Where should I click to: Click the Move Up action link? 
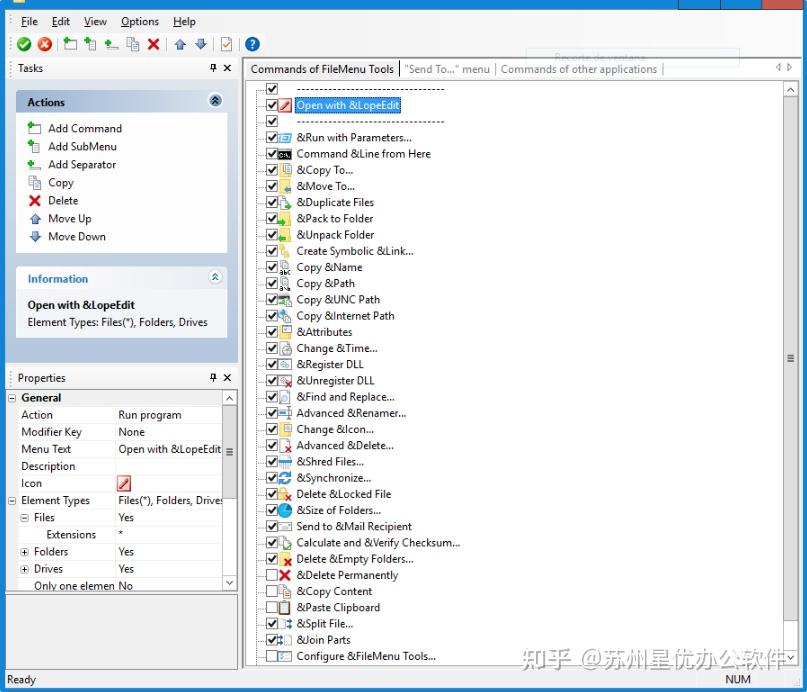60,218
